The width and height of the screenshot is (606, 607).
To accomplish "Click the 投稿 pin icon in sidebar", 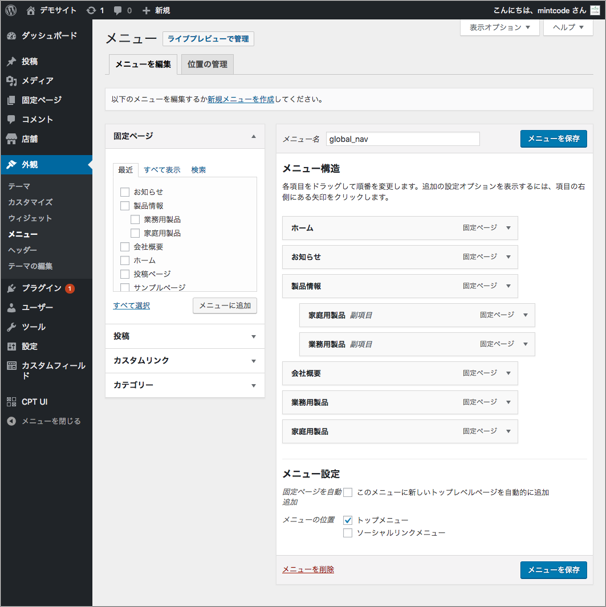I will coord(11,62).
